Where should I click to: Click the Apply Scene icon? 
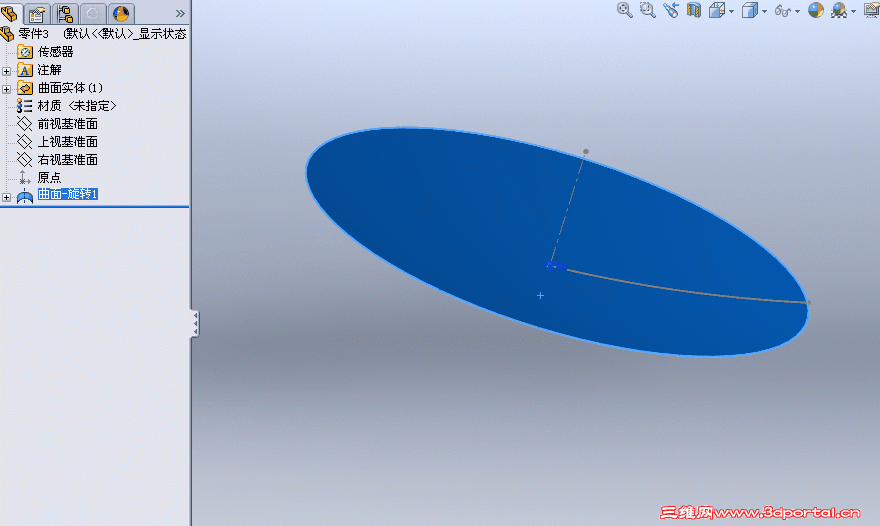(x=839, y=10)
